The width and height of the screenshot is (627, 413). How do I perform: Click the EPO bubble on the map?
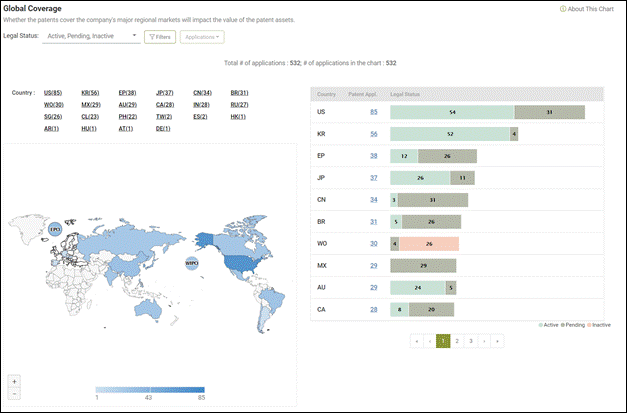(55, 229)
